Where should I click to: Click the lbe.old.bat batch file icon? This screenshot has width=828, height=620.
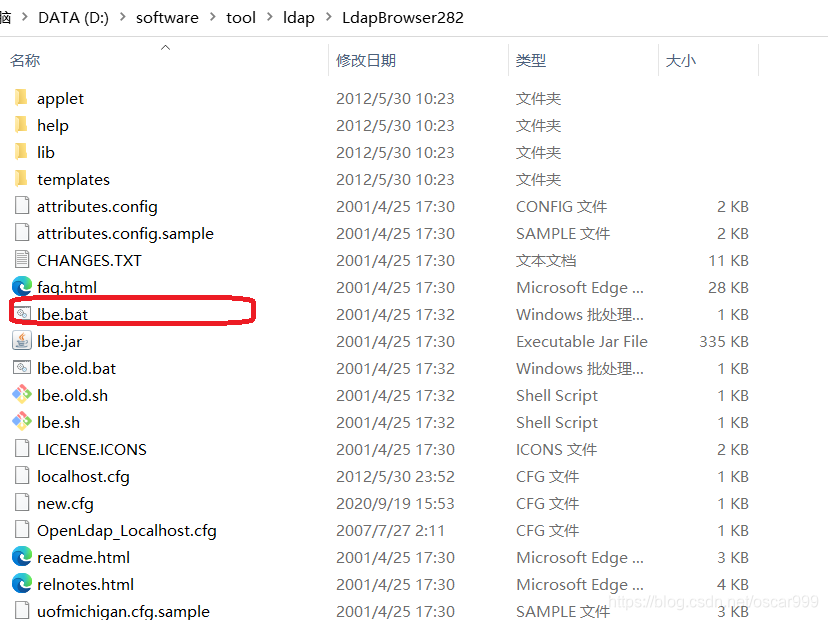22,368
